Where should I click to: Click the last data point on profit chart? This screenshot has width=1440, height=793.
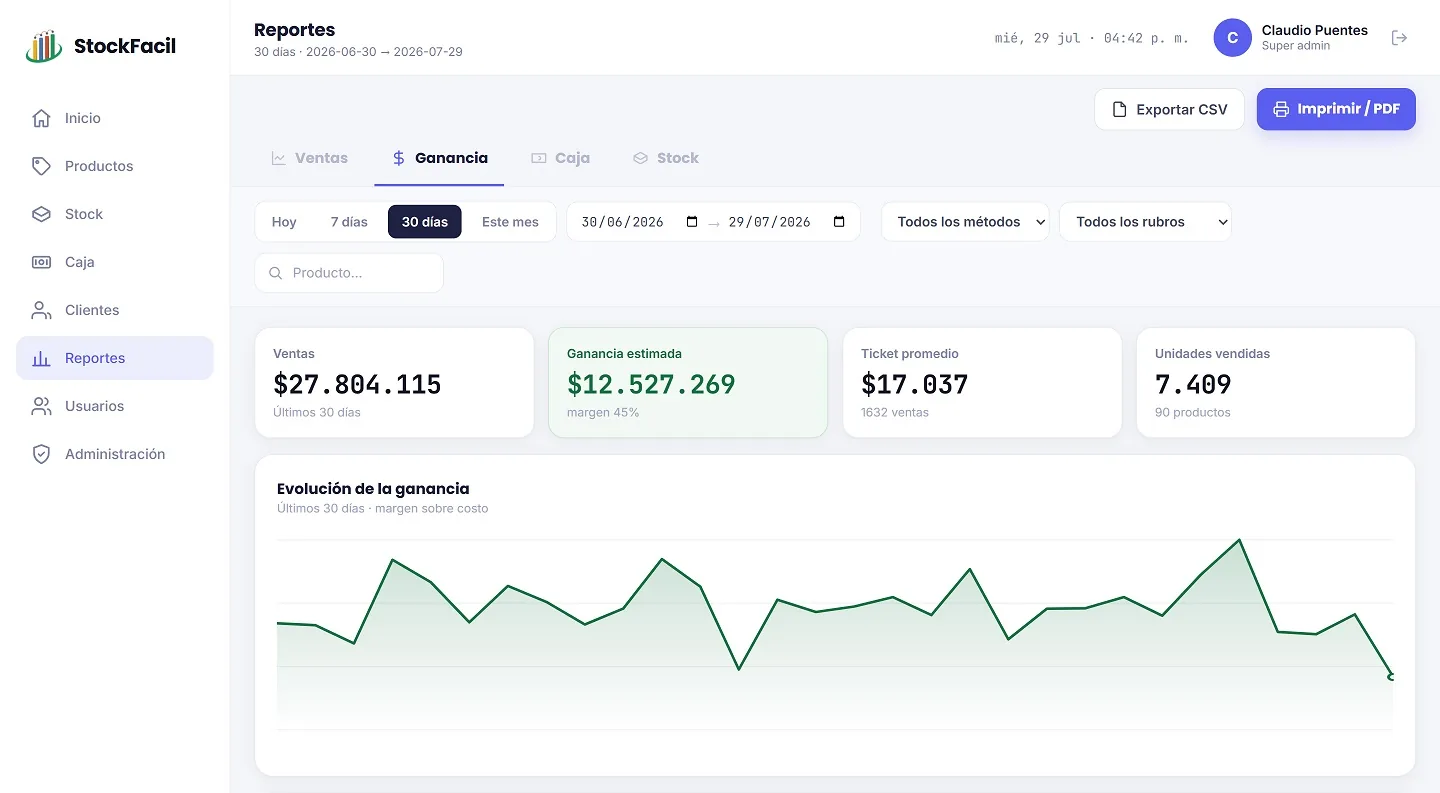(1391, 677)
